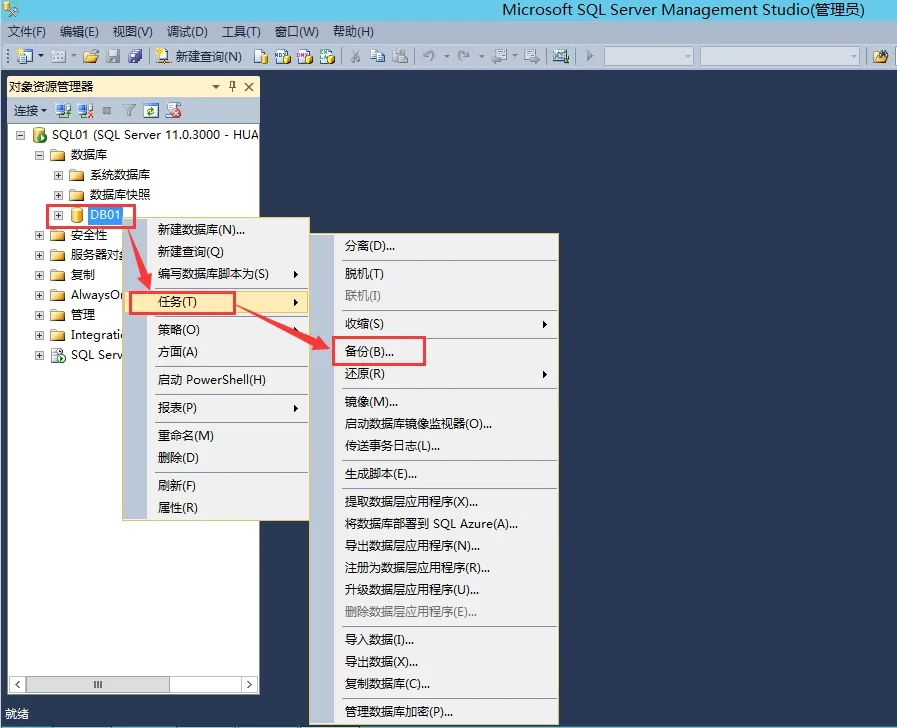Click the Paste clipboard icon

(x=400, y=56)
